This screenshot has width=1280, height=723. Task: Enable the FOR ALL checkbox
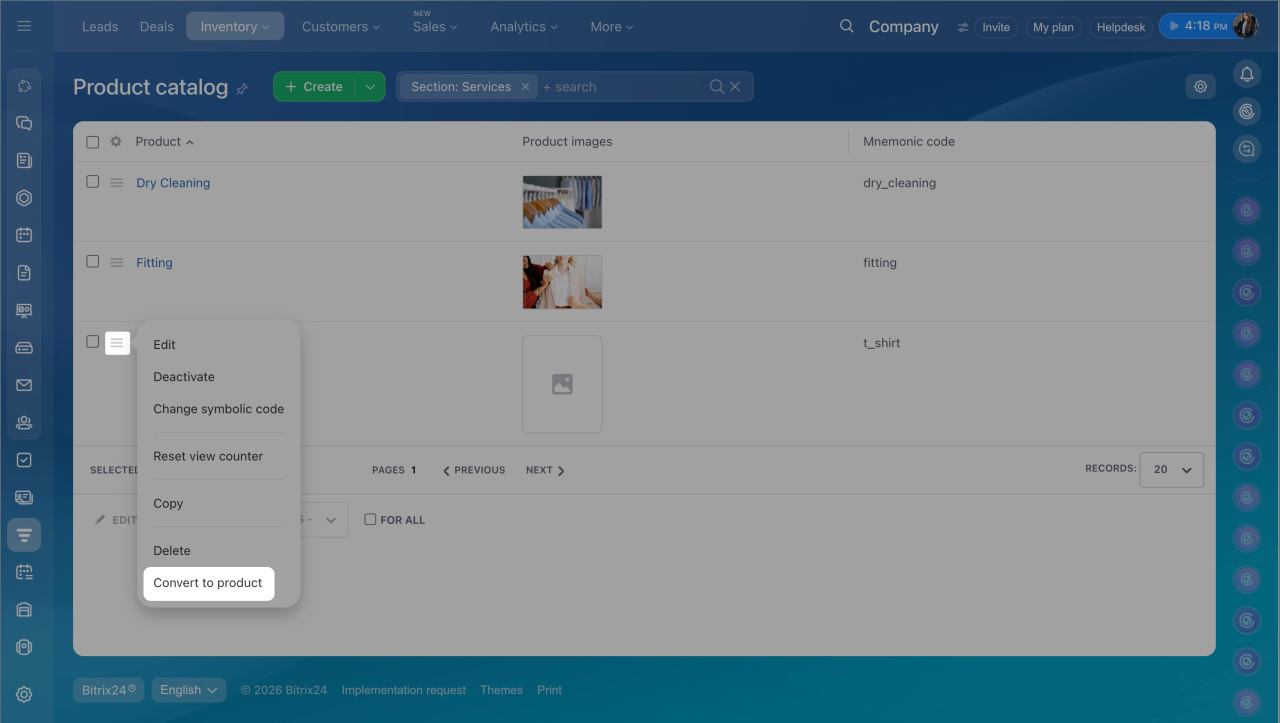coord(370,520)
